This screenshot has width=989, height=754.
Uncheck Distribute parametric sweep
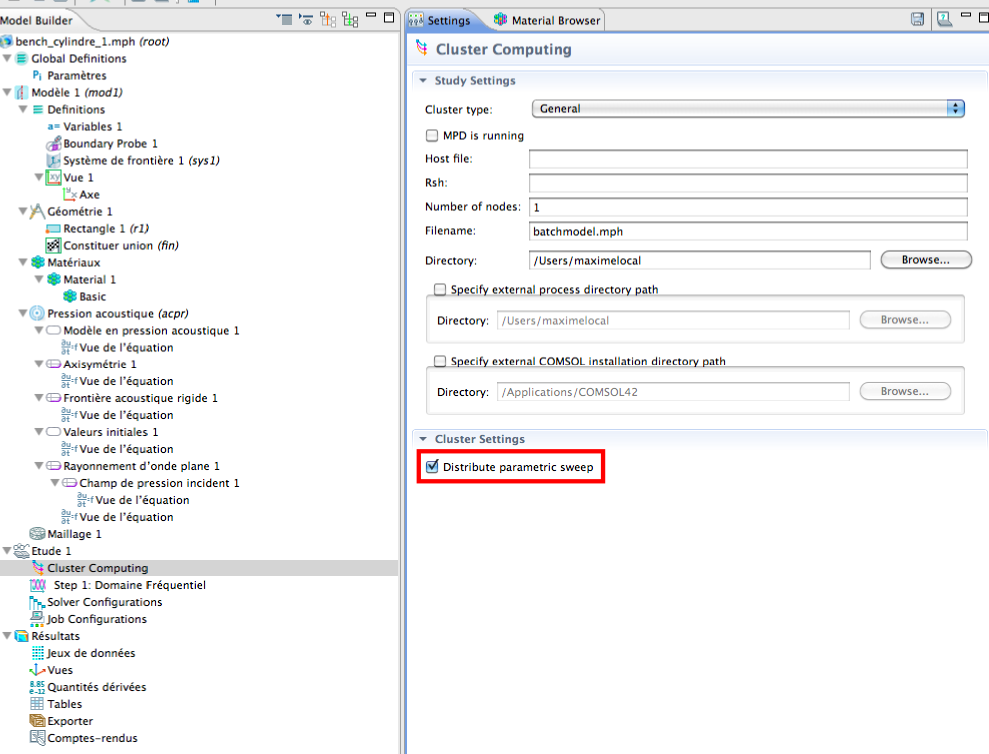(x=432, y=467)
